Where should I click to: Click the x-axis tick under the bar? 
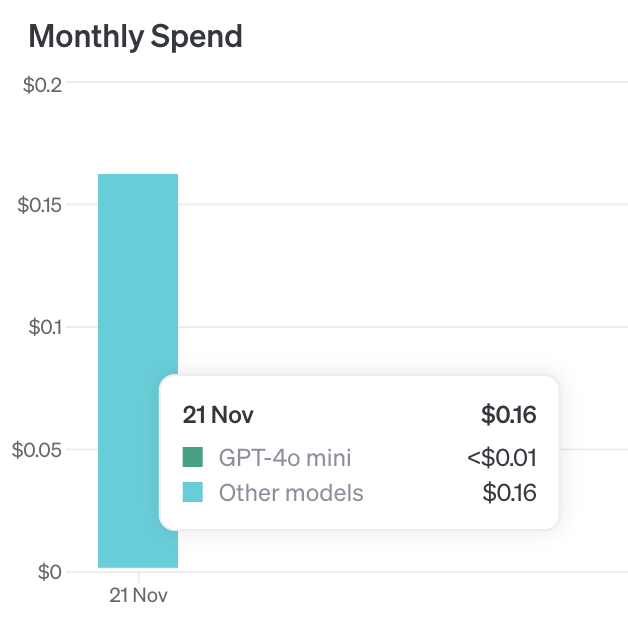(x=138, y=577)
